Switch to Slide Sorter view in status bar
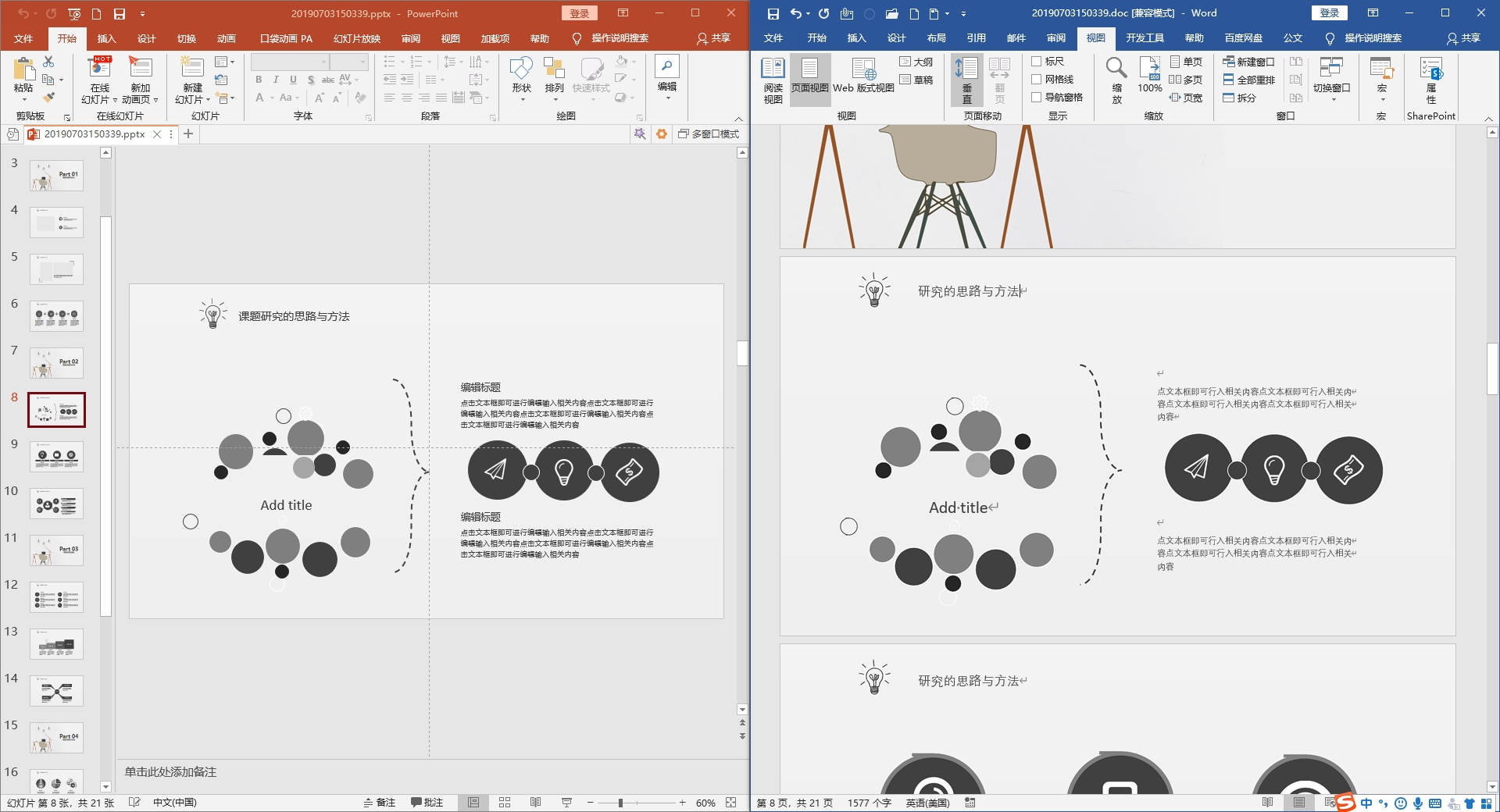 [x=505, y=803]
